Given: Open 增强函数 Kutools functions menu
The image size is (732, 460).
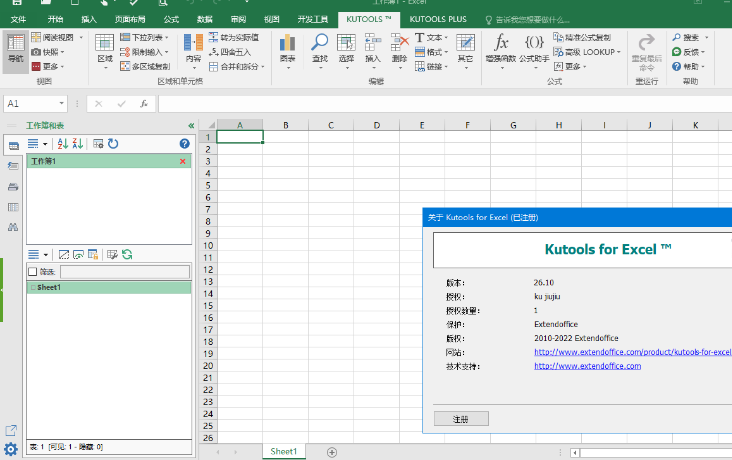Looking at the screenshot, I should (x=501, y=51).
